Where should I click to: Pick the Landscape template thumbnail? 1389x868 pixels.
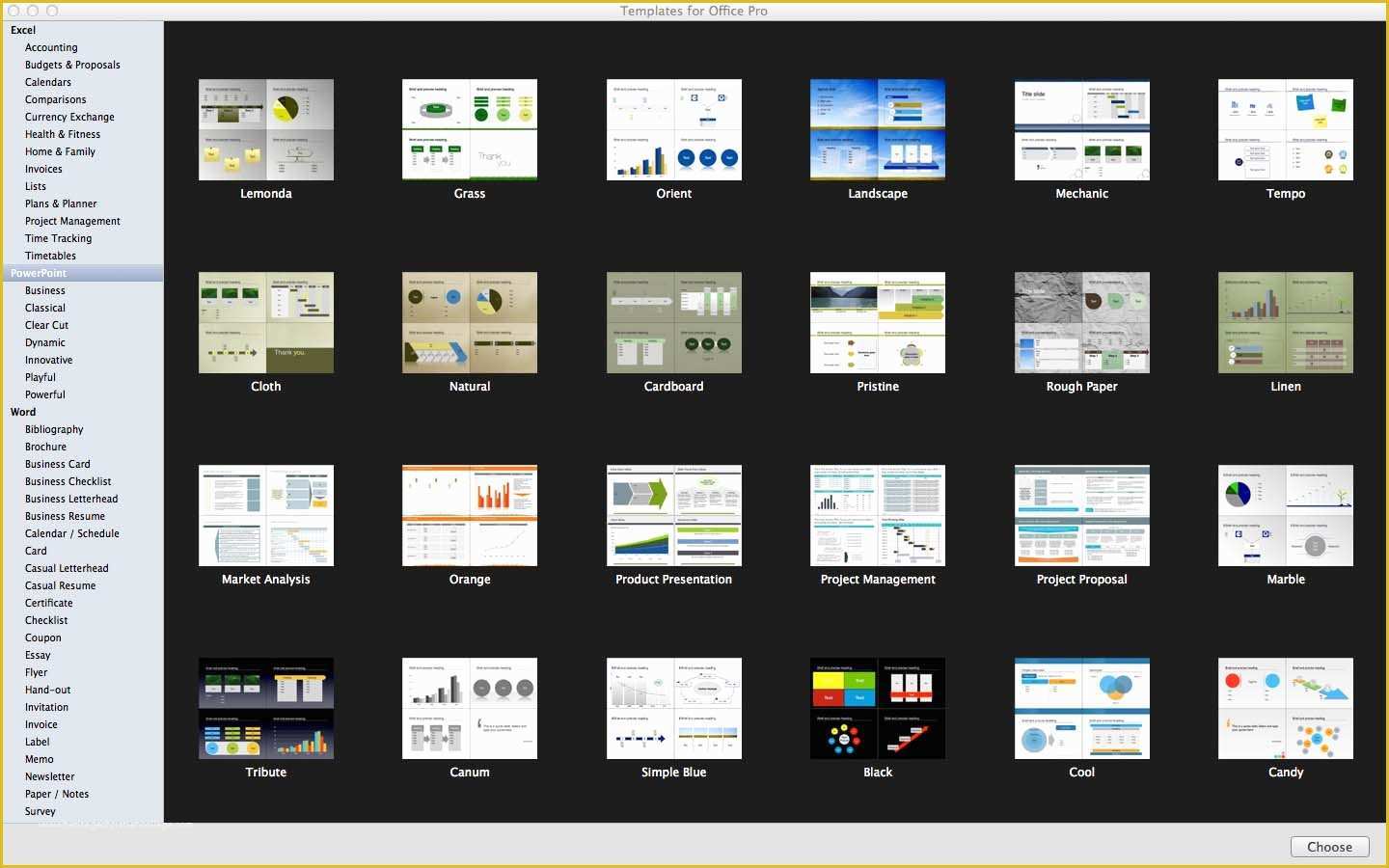[878, 129]
